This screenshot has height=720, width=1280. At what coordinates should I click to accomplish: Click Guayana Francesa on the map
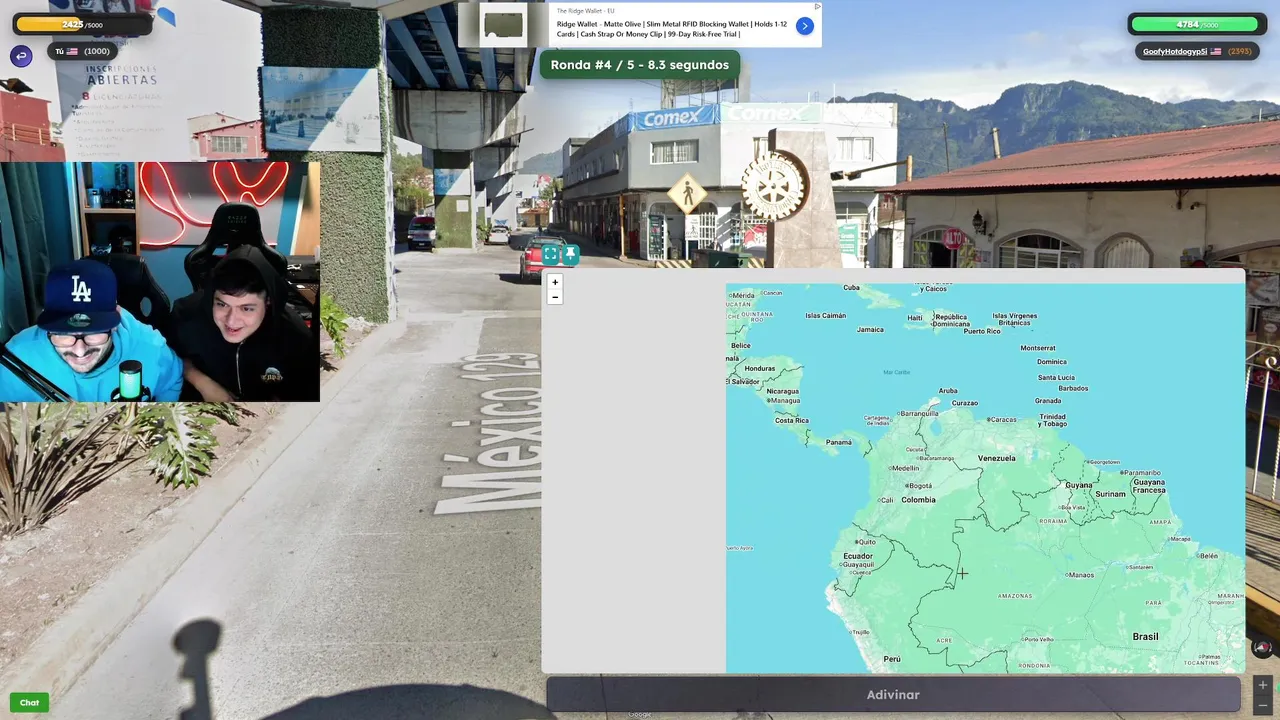1149,486
